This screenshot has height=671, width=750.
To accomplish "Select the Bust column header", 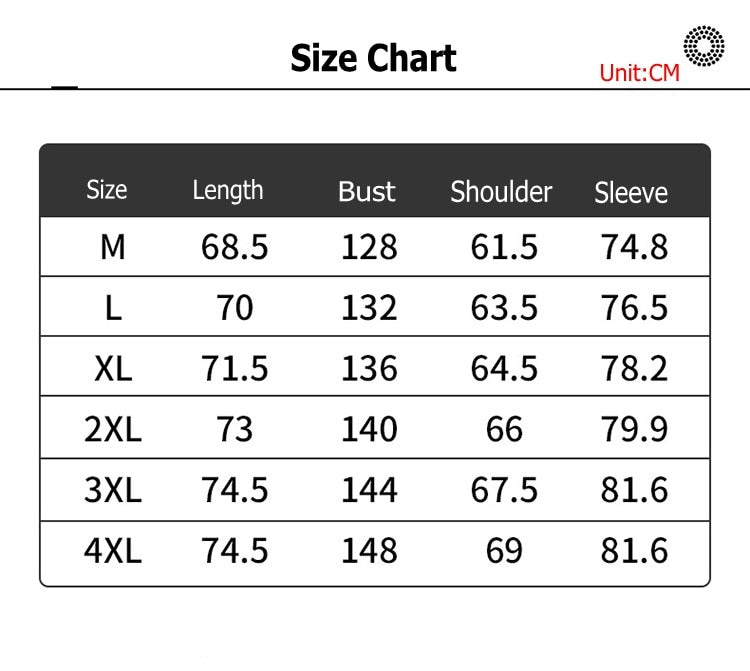I will 367,192.
